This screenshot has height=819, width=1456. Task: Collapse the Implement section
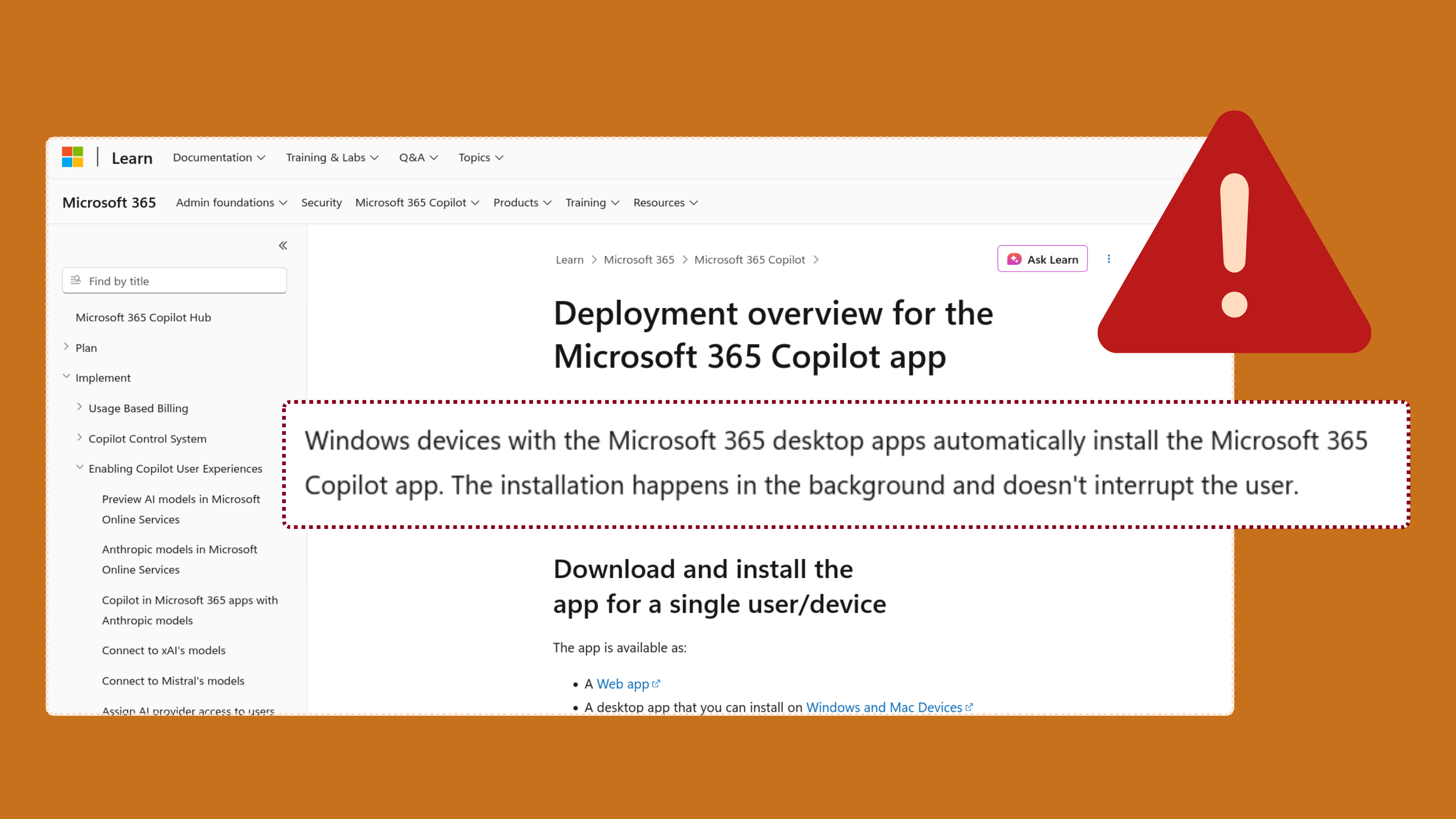[66, 377]
